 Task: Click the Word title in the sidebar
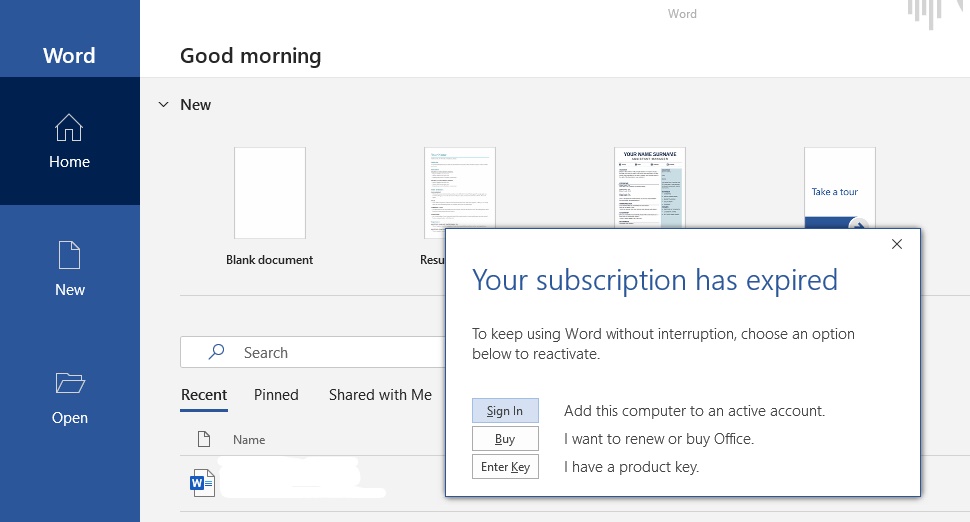(x=69, y=56)
